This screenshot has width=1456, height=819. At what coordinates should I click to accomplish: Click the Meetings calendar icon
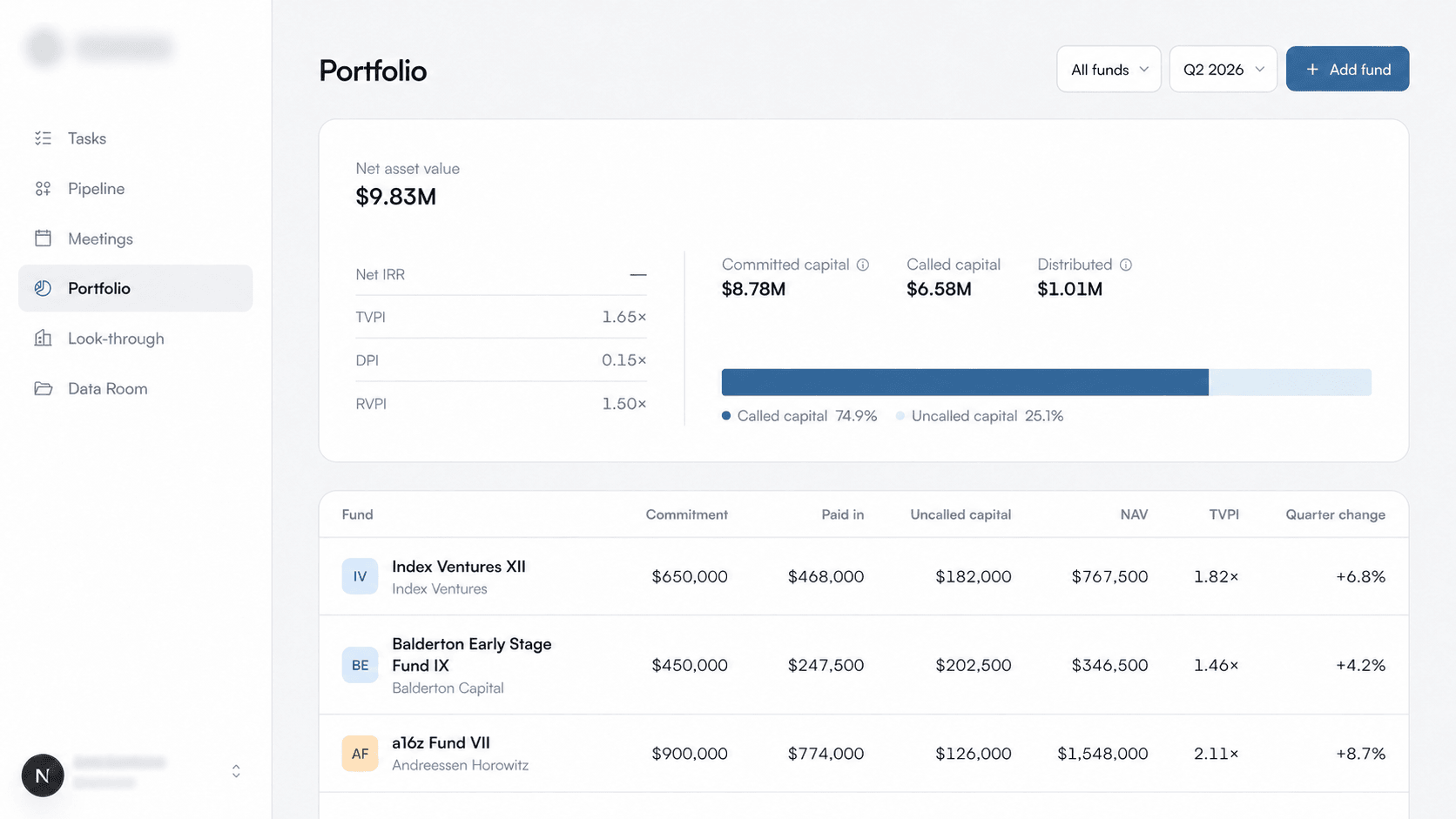(43, 238)
